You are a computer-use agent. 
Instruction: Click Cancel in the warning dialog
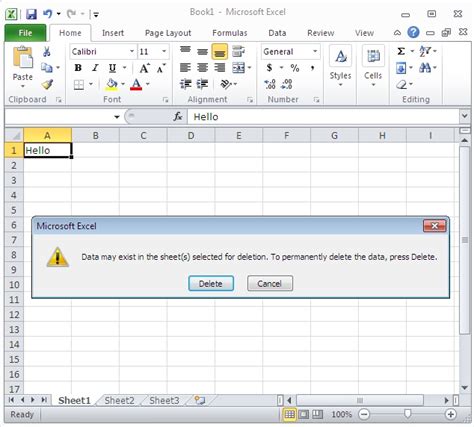coord(270,284)
